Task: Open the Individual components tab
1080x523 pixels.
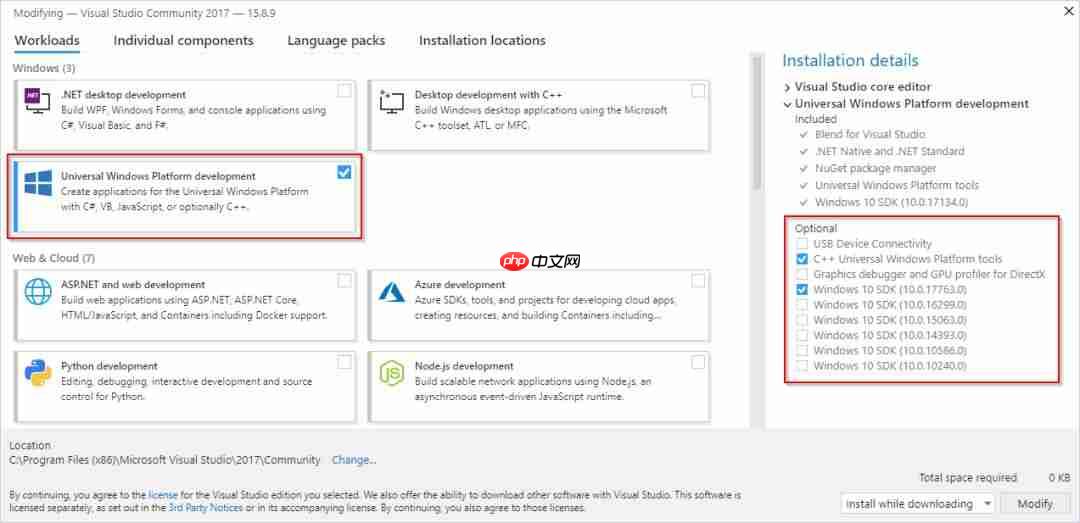Action: (x=183, y=41)
